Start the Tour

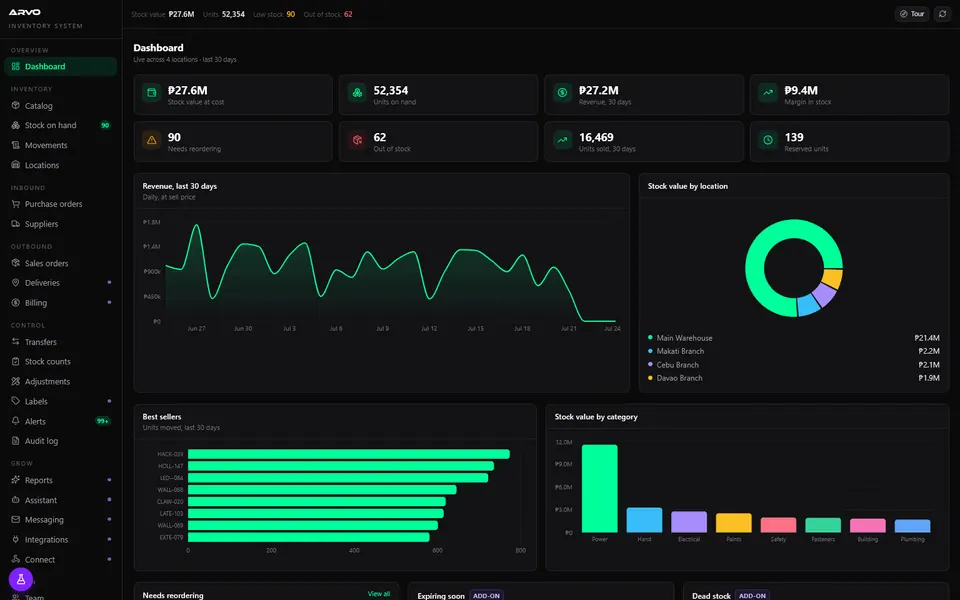tap(912, 14)
